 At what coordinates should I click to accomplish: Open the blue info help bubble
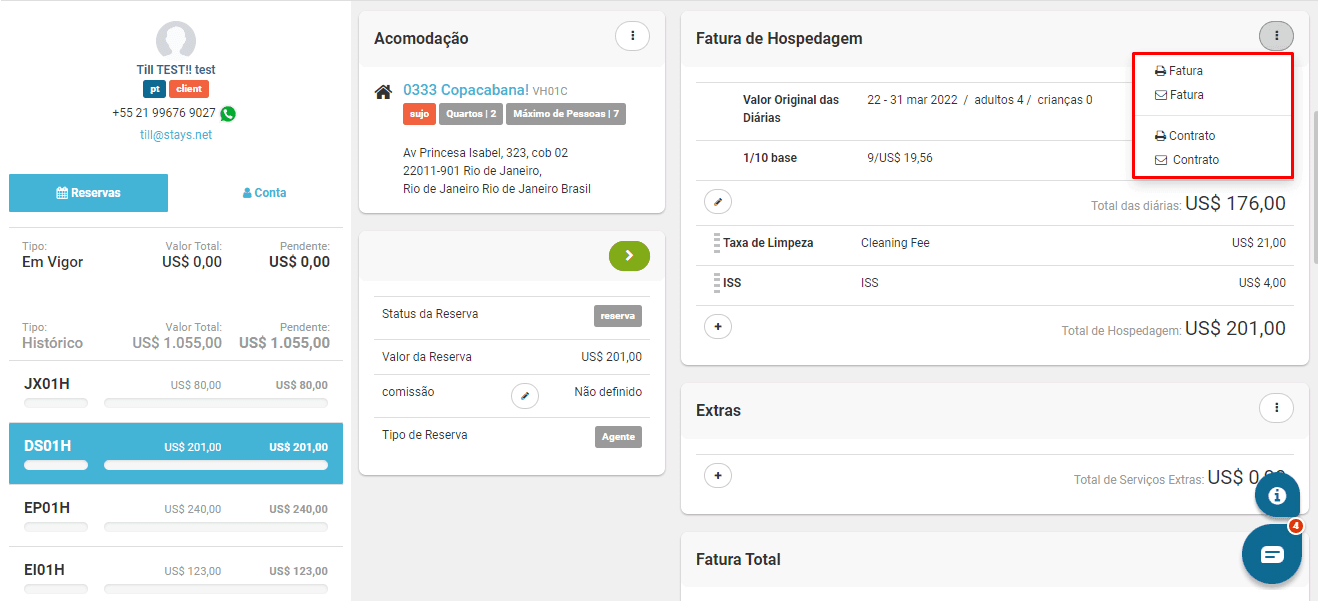point(1276,495)
